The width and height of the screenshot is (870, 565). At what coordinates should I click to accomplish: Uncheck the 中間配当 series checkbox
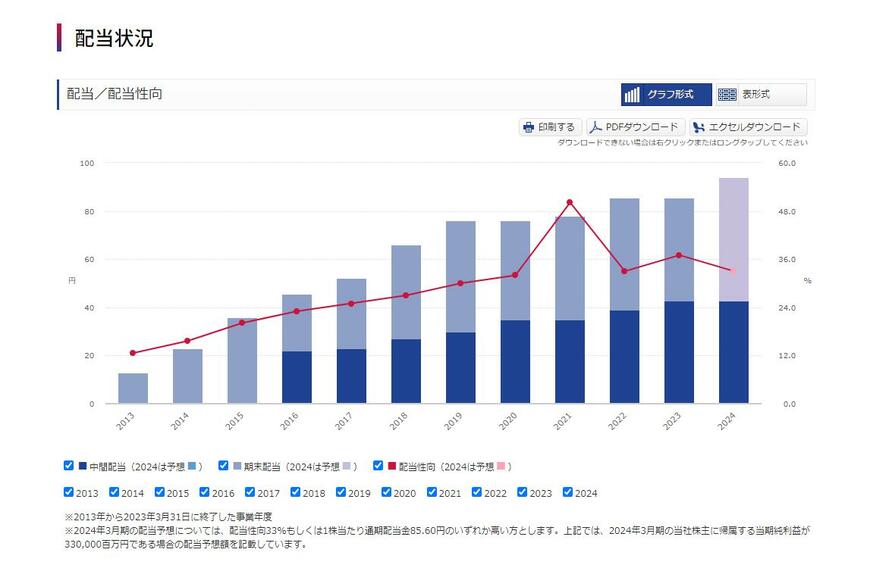[69, 466]
